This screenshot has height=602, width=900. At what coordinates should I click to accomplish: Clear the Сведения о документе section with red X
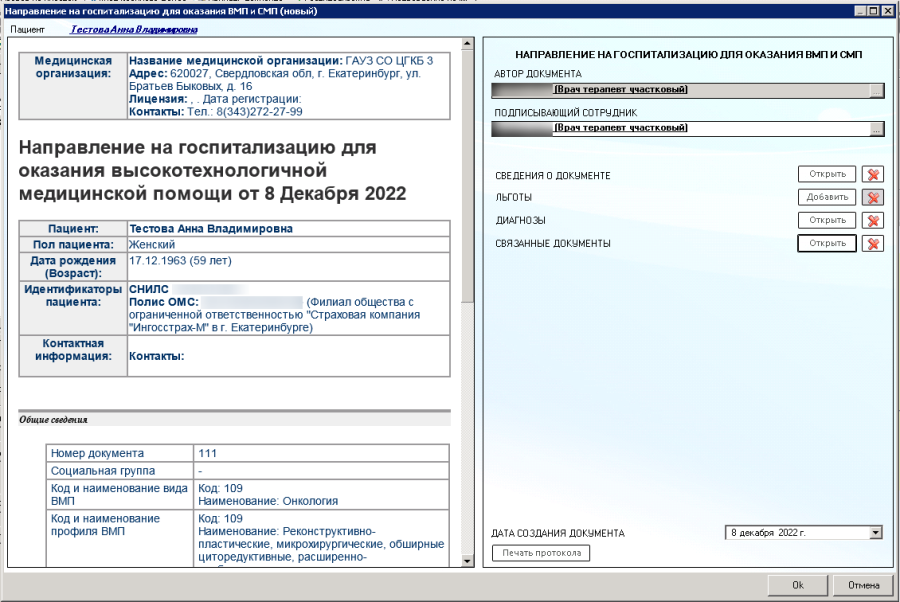tap(872, 174)
